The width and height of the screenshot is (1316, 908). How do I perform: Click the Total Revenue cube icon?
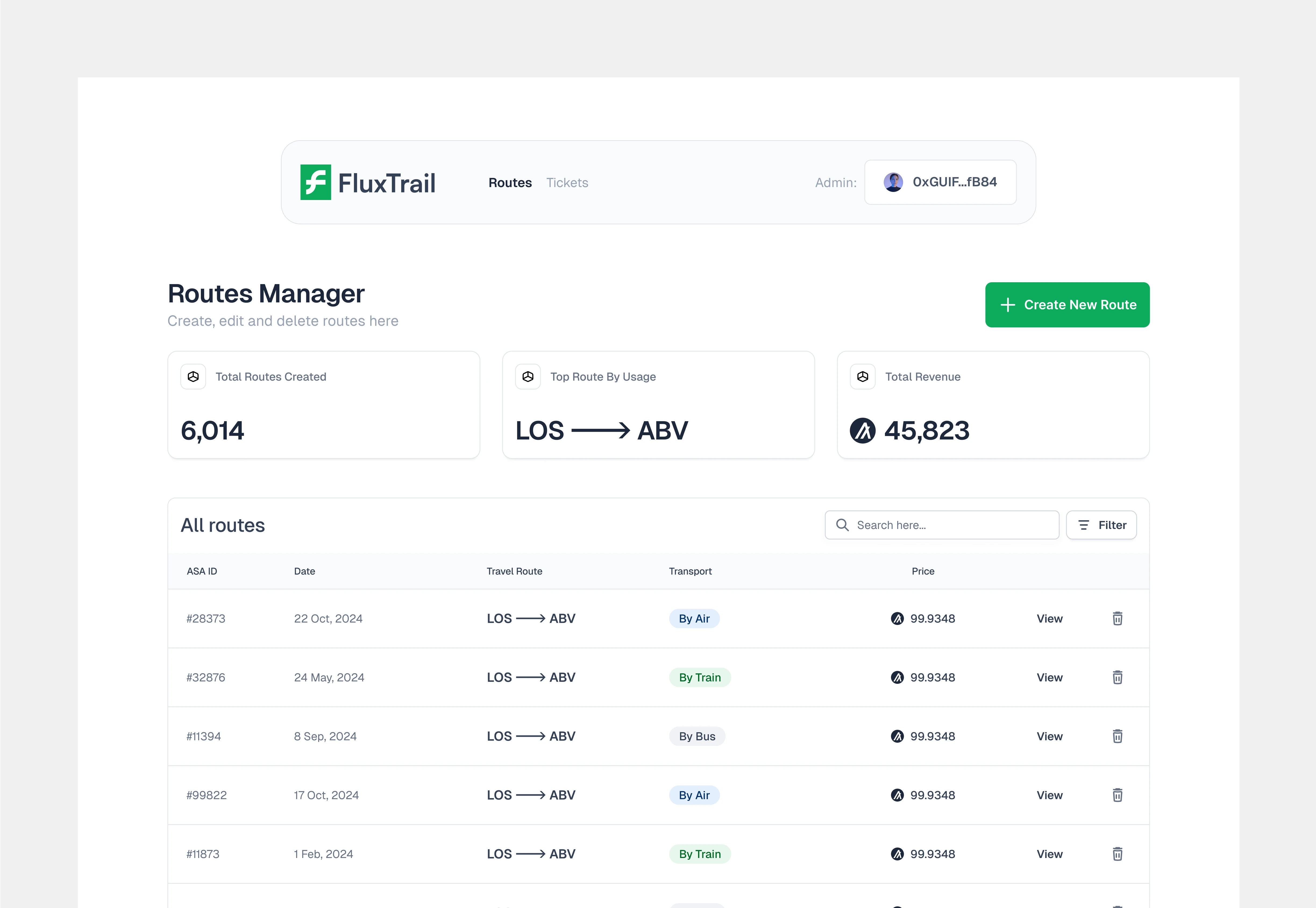click(x=862, y=377)
